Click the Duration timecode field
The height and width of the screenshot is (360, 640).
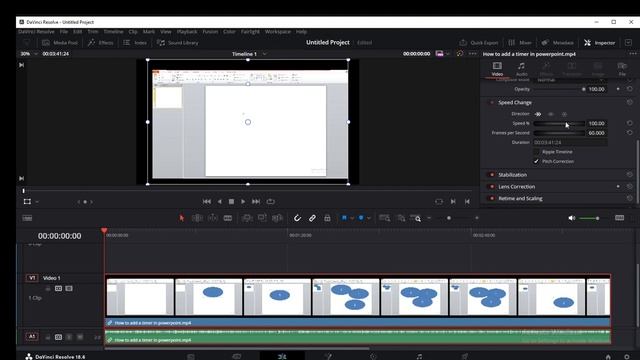pyautogui.click(x=570, y=142)
